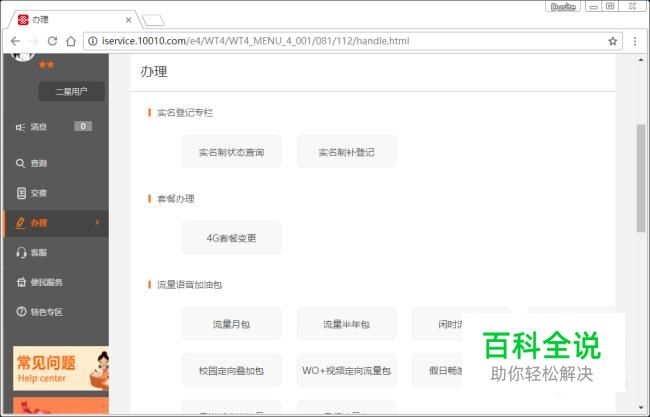The image size is (650, 417).
Task: Open the 常见问题 Help center banner
Action: 61,369
